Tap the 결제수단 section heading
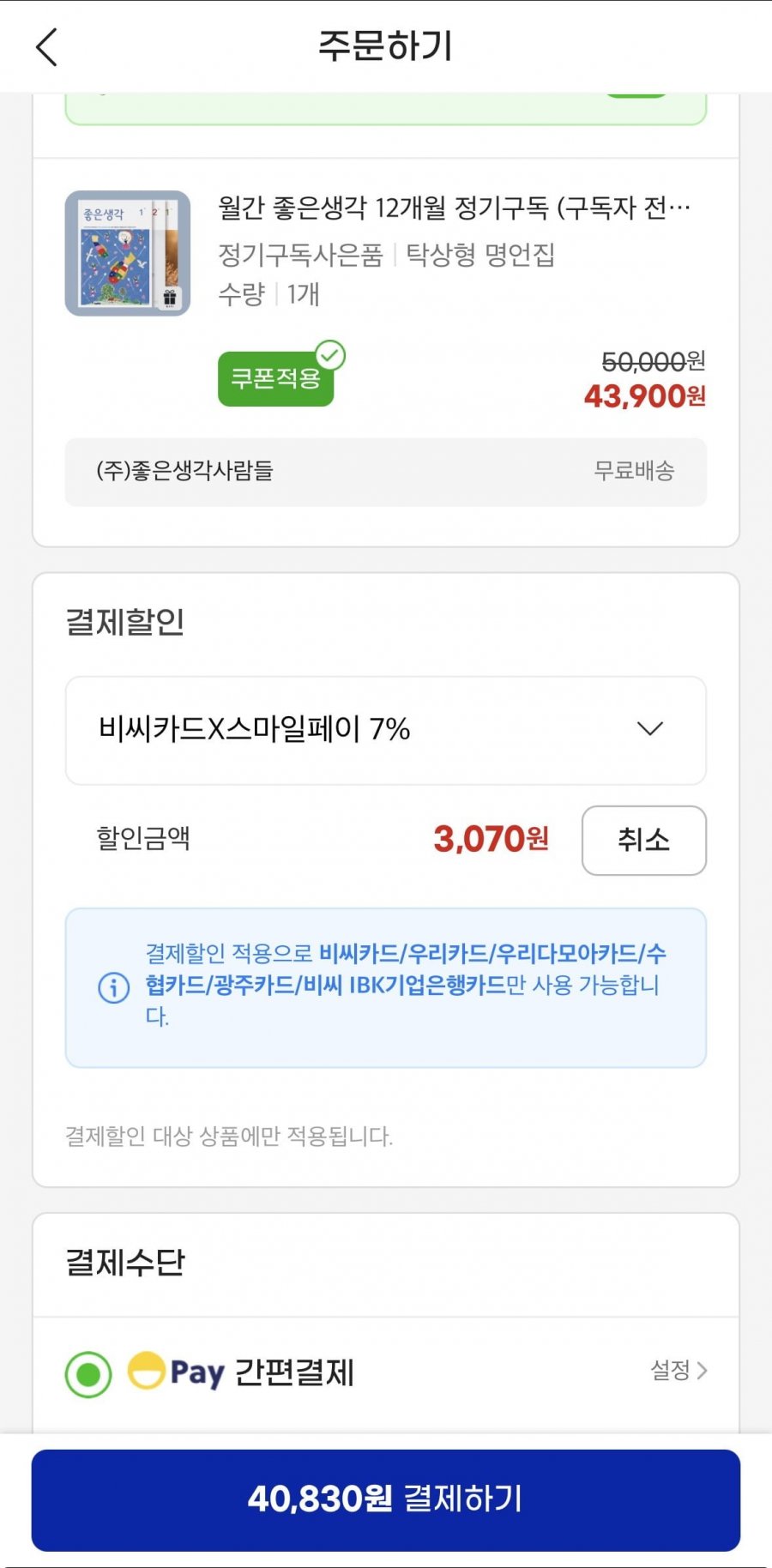The width and height of the screenshot is (772, 1568). coord(125,1263)
